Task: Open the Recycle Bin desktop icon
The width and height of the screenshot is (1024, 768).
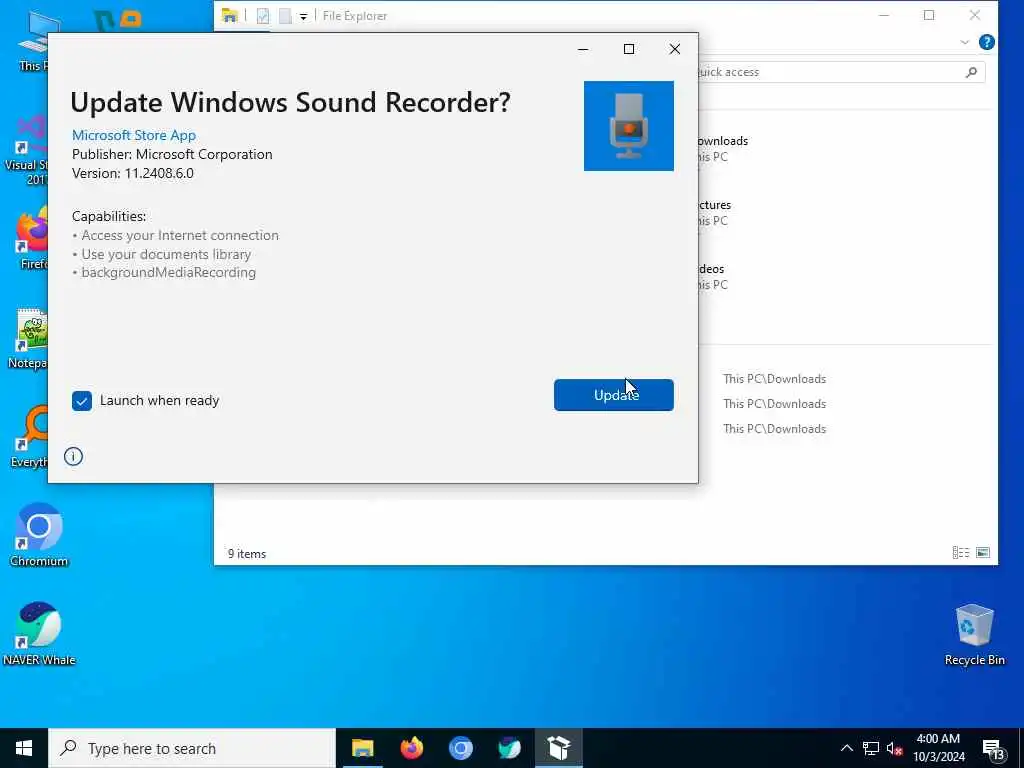Action: coord(974,635)
